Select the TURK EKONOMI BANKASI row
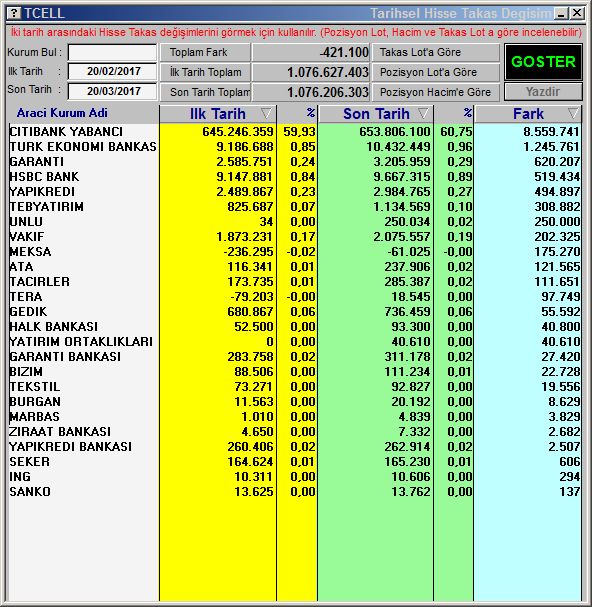592x607 pixels. click(x=295, y=147)
